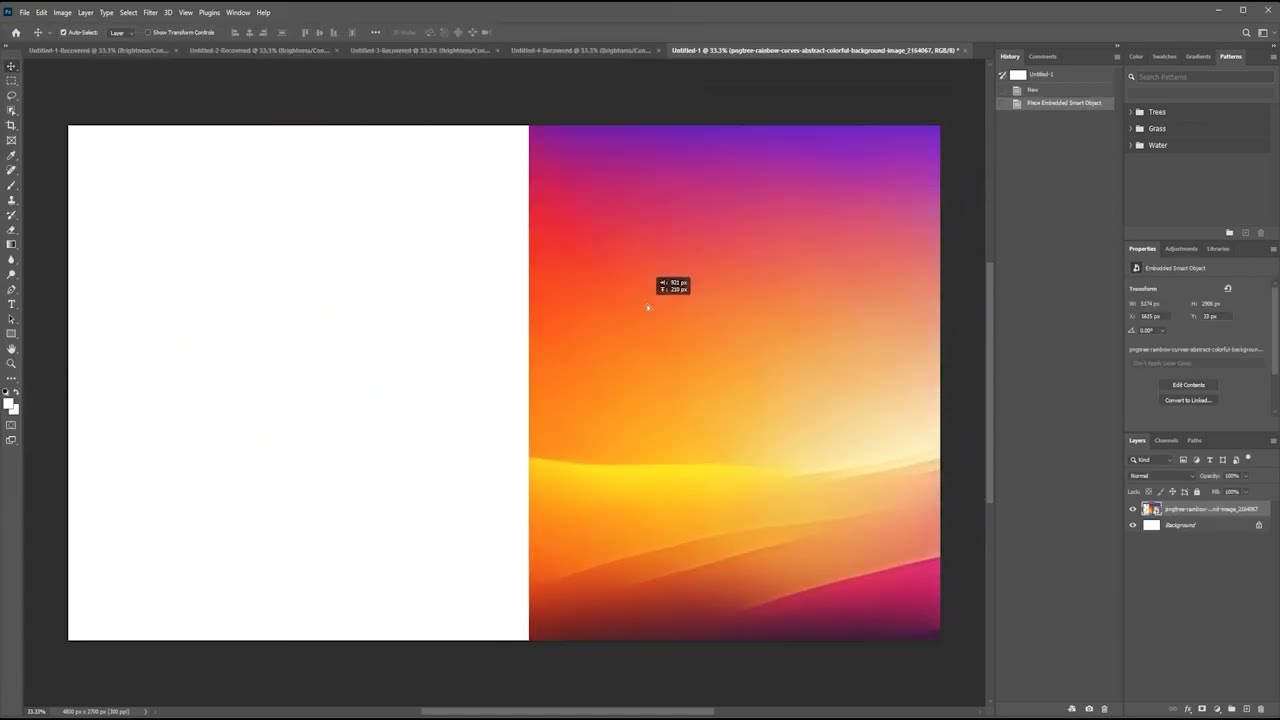The width and height of the screenshot is (1280, 720).
Task: Open the Fill dropdown arrow
Action: tap(1246, 492)
